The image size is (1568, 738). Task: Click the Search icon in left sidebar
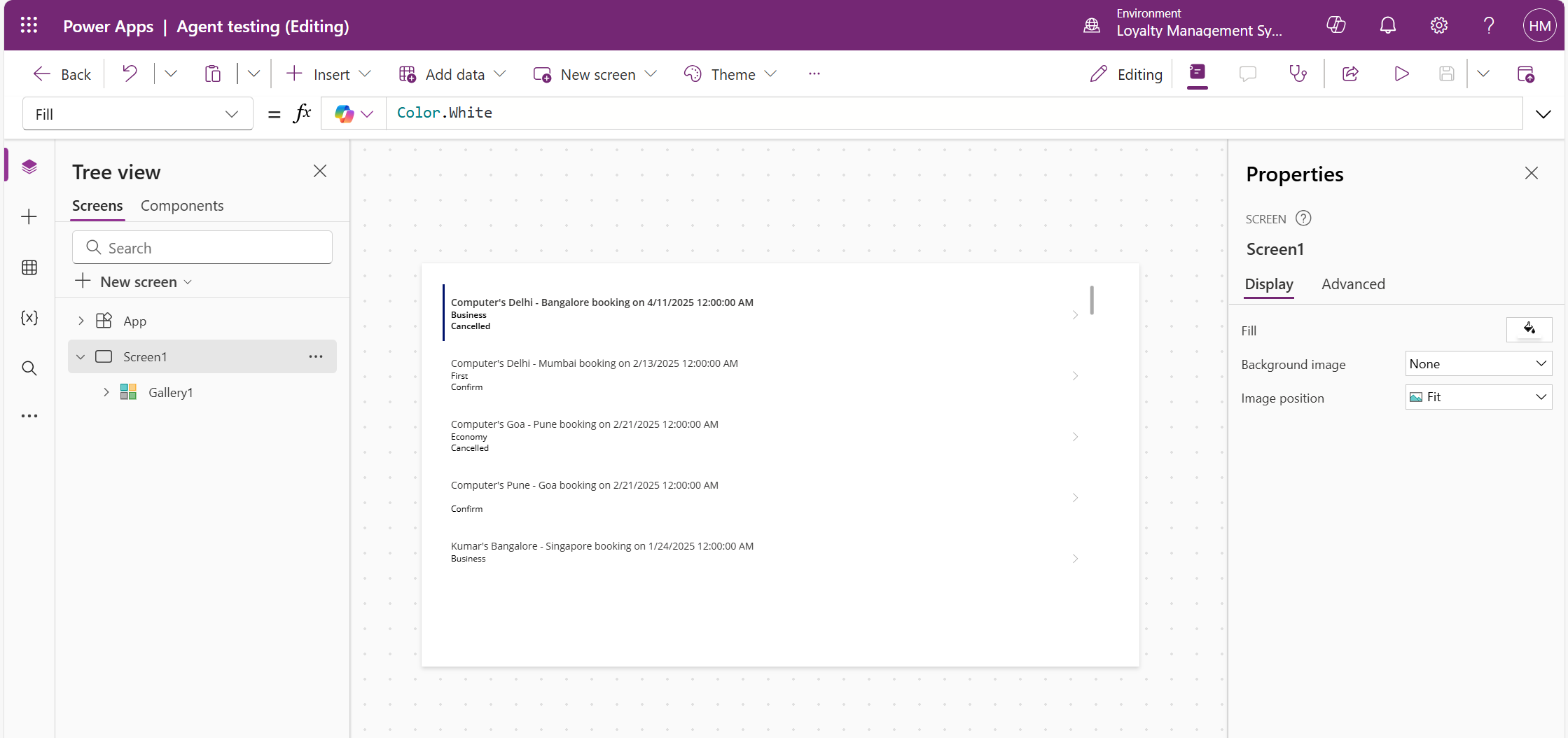[x=29, y=368]
